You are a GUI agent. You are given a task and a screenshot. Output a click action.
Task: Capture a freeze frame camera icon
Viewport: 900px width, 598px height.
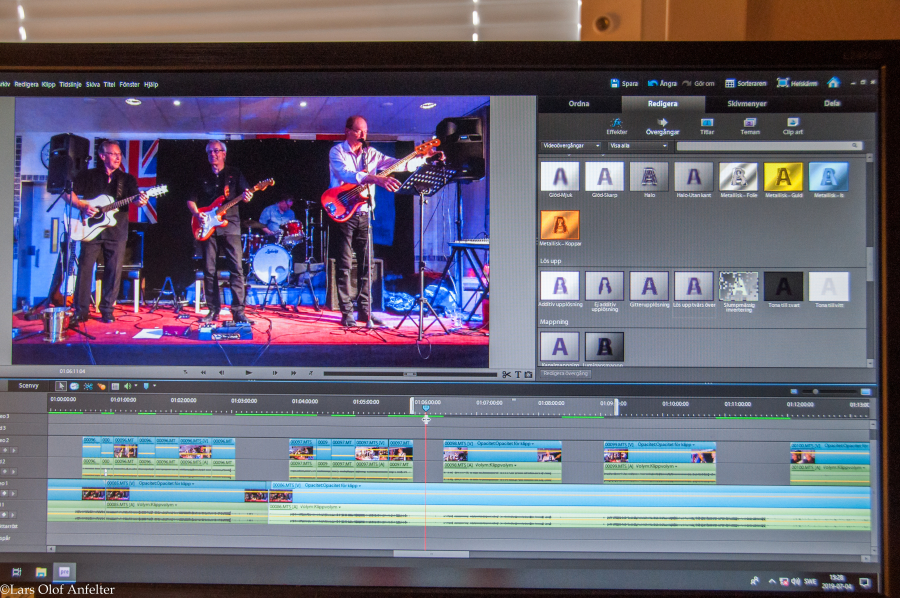(528, 374)
